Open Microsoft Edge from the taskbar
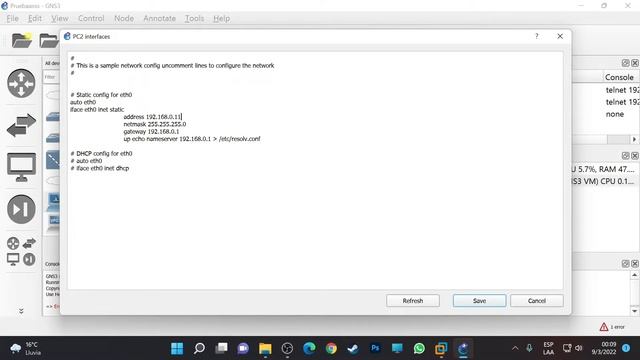This screenshot has height=360, width=640. [309, 349]
